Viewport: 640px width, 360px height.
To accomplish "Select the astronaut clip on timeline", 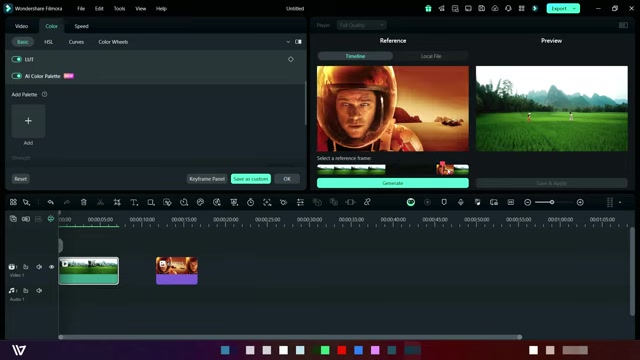I will coord(177,271).
